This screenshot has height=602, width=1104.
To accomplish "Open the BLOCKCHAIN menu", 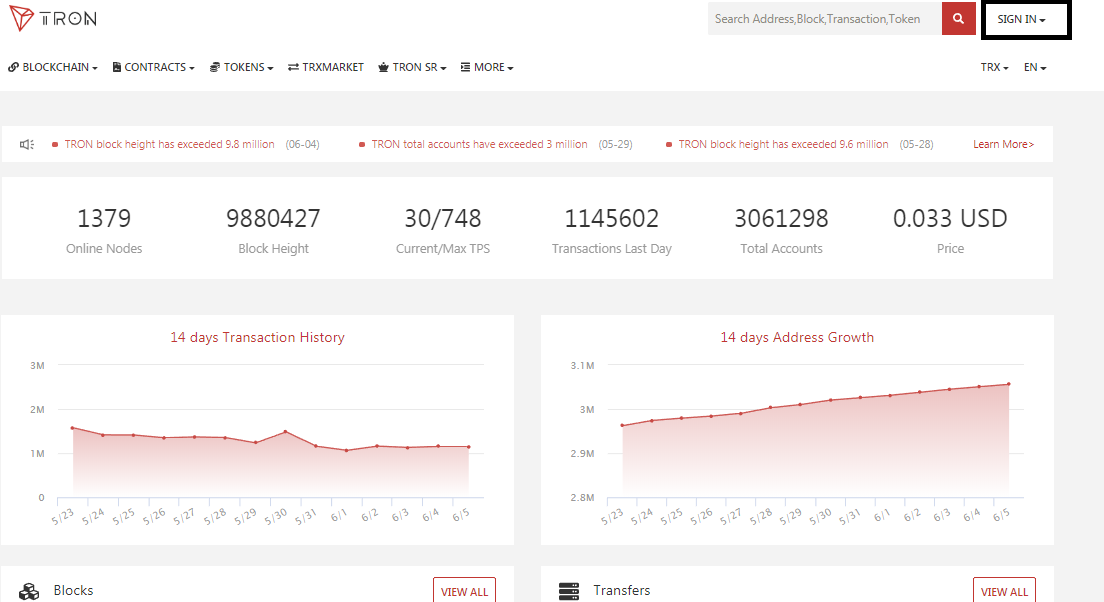I will click(x=53, y=68).
